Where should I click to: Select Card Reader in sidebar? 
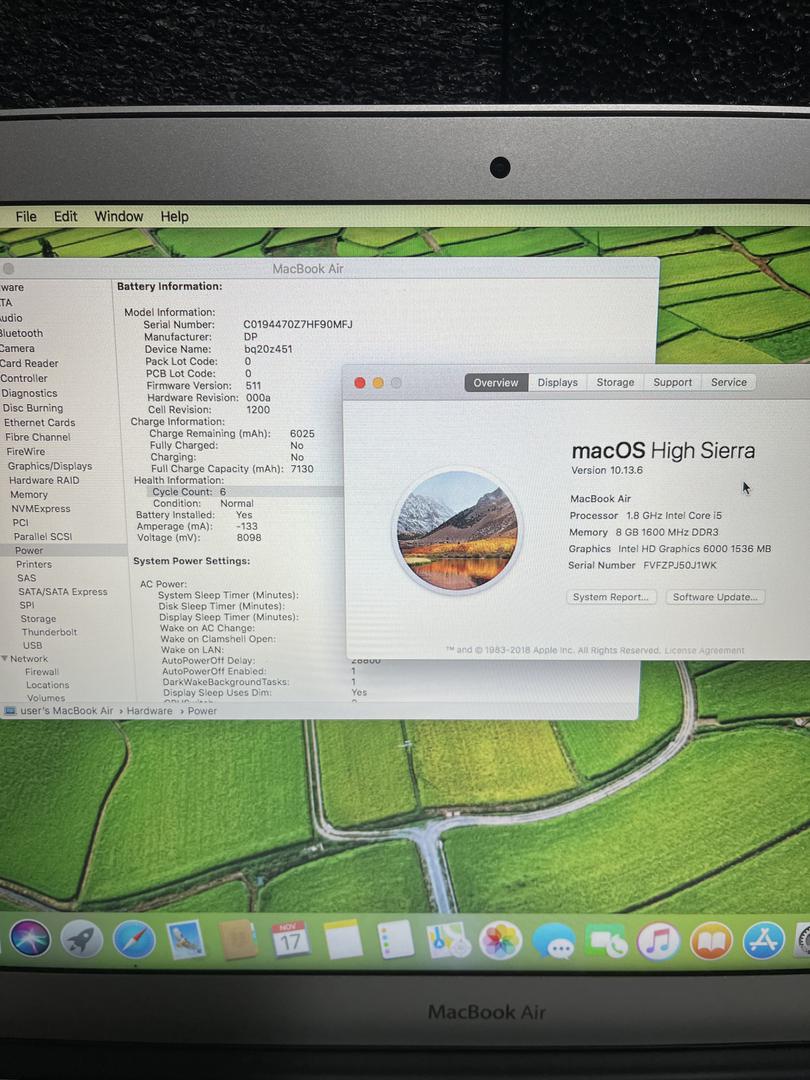(x=29, y=364)
